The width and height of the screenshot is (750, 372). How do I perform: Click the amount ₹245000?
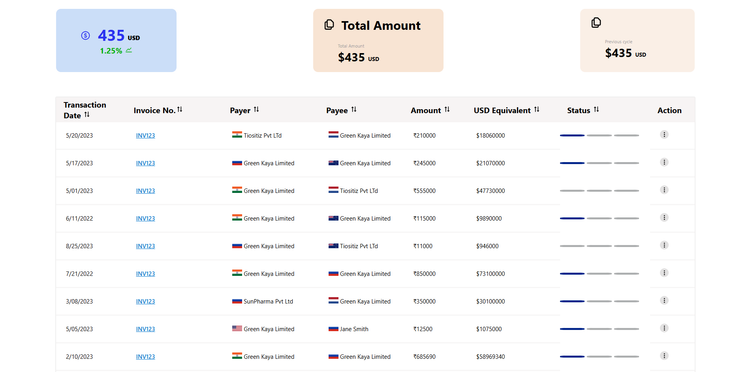[425, 163]
